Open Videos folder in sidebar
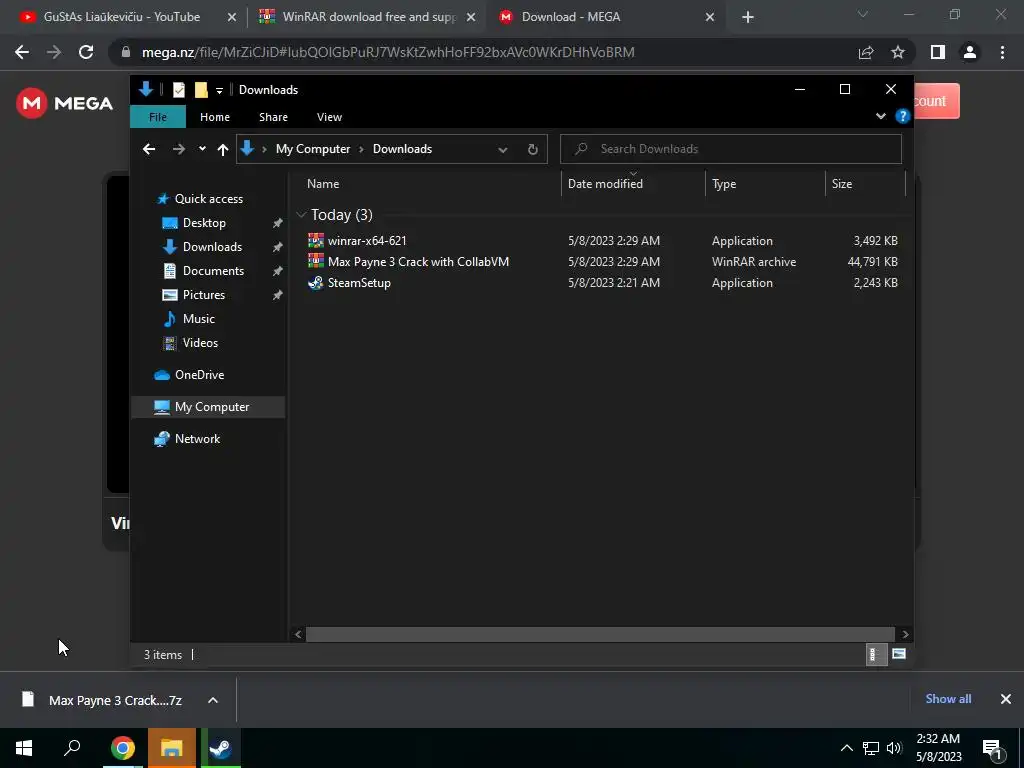 200,343
